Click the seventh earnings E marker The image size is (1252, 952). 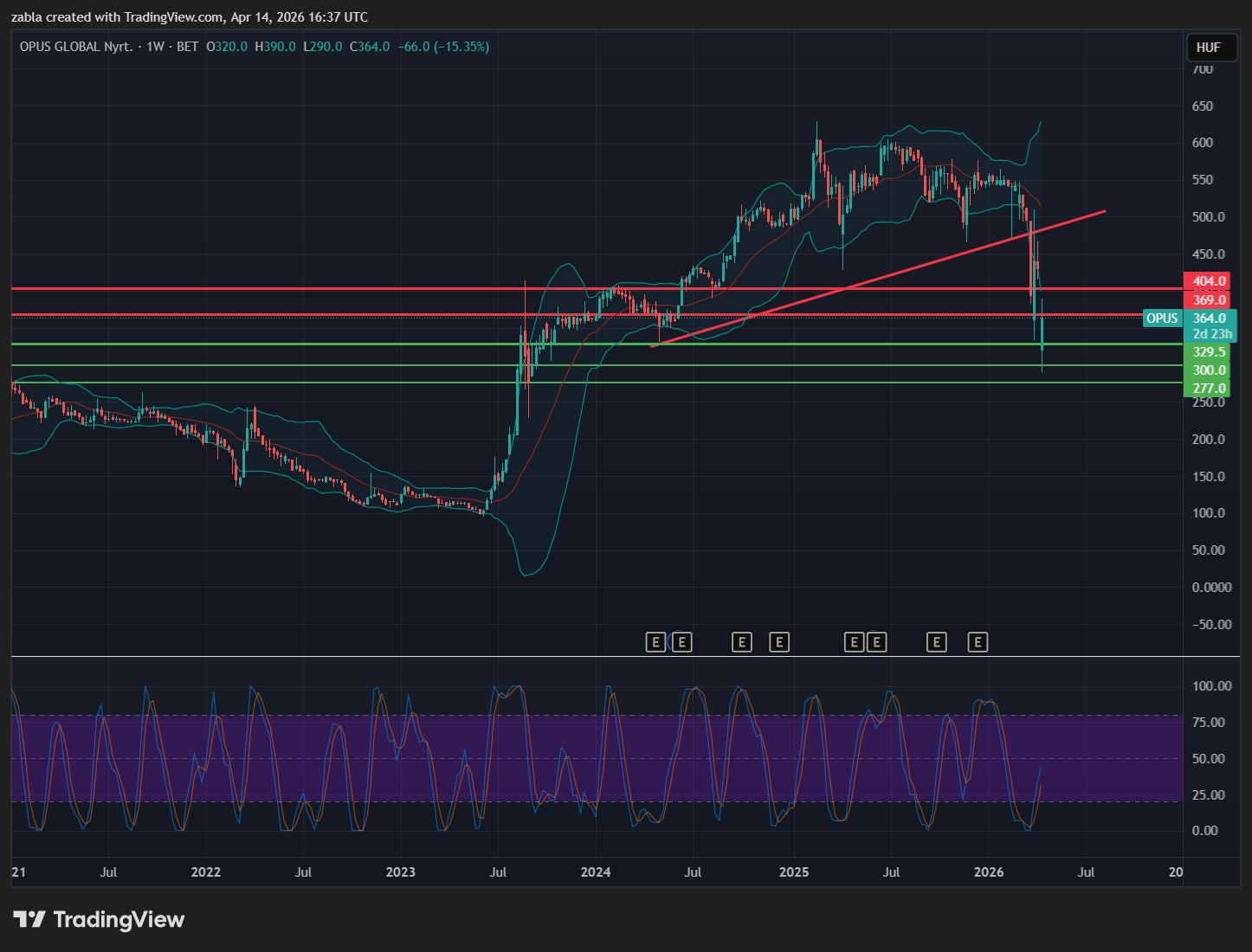pos(936,642)
